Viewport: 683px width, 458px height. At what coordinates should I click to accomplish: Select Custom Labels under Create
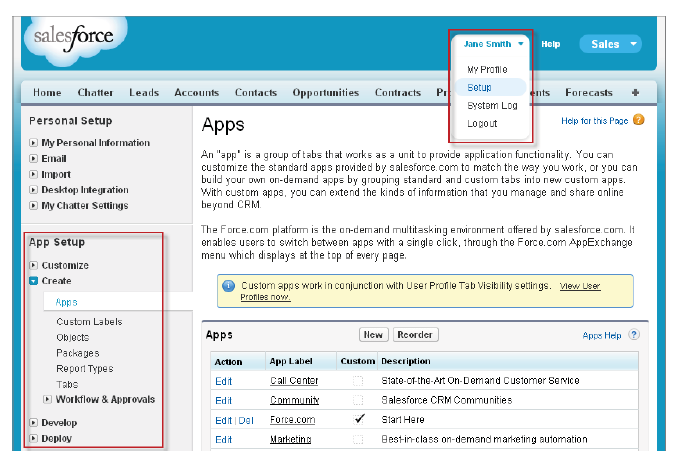pos(89,322)
